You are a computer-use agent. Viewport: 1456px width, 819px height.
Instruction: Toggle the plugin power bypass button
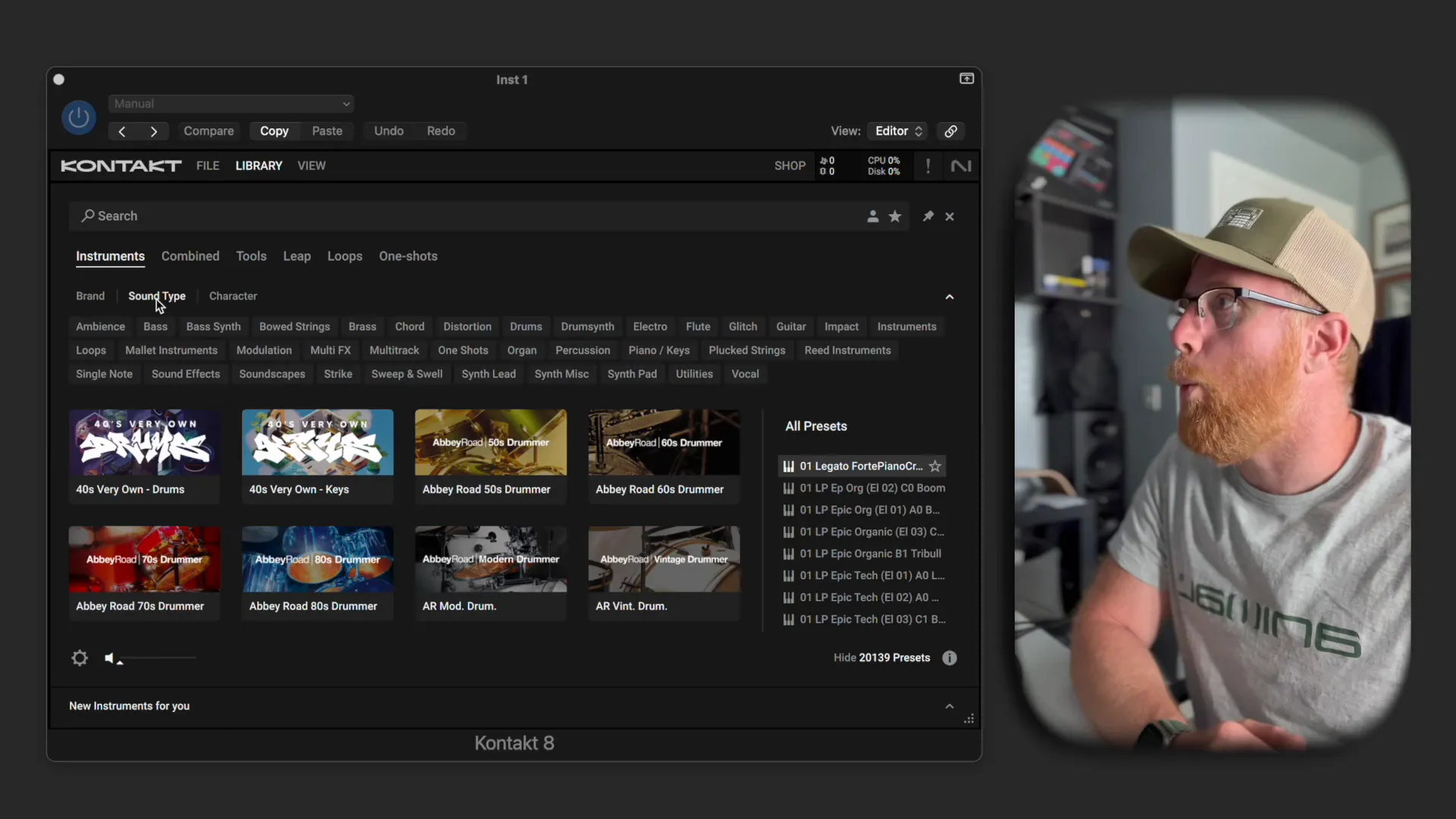click(78, 118)
